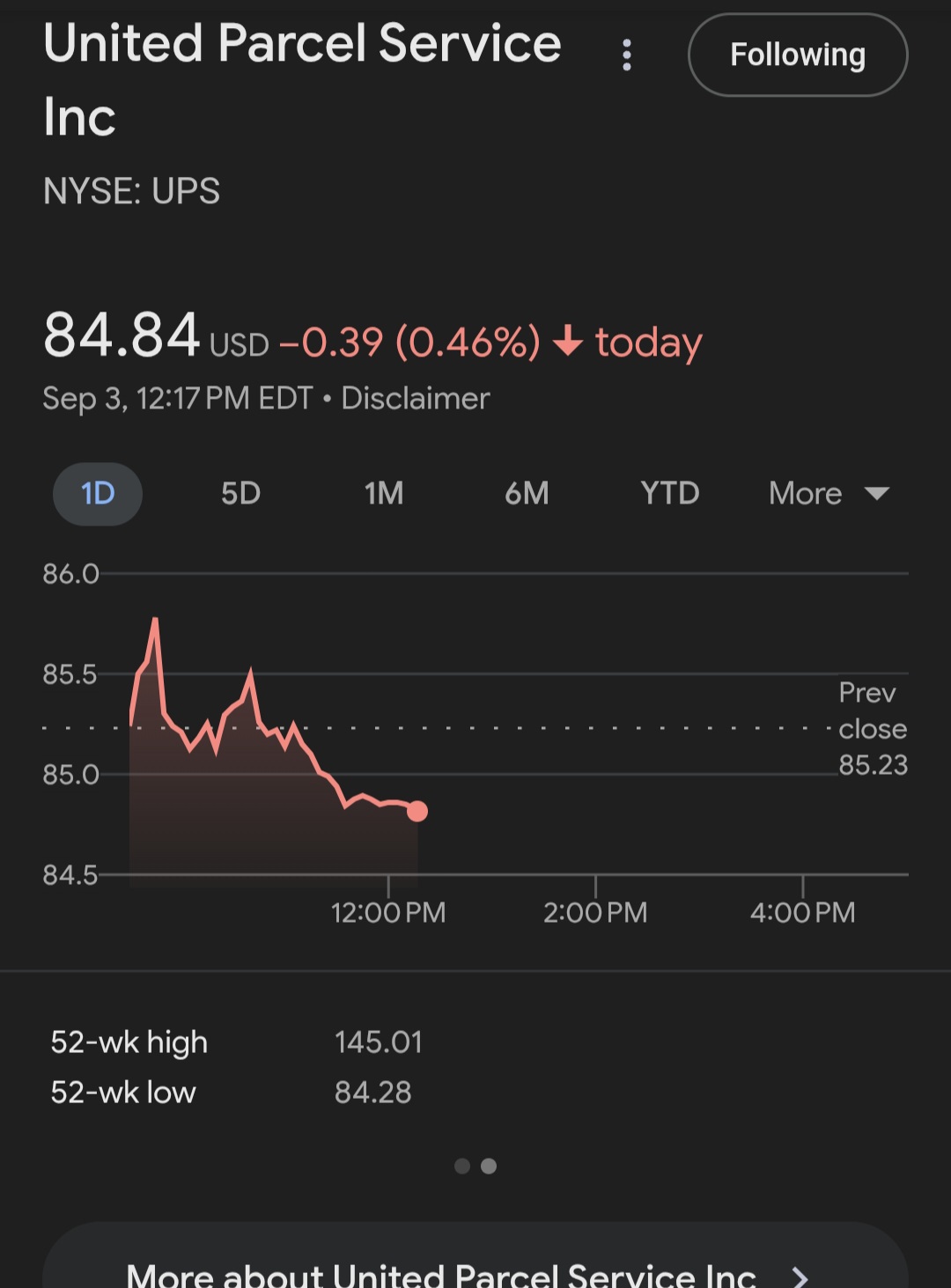Show the YTD chart range
The width and height of the screenshot is (951, 1288).
669,493
